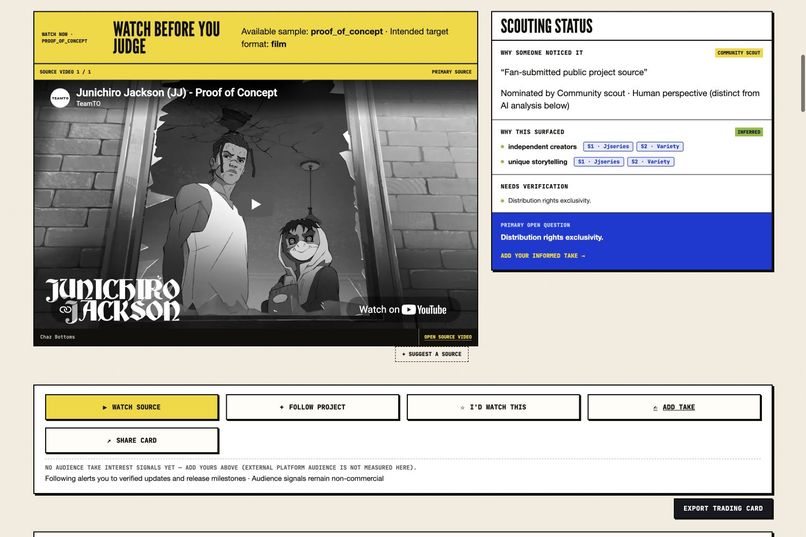
Task: Click the Watch Source button
Action: [132, 407]
